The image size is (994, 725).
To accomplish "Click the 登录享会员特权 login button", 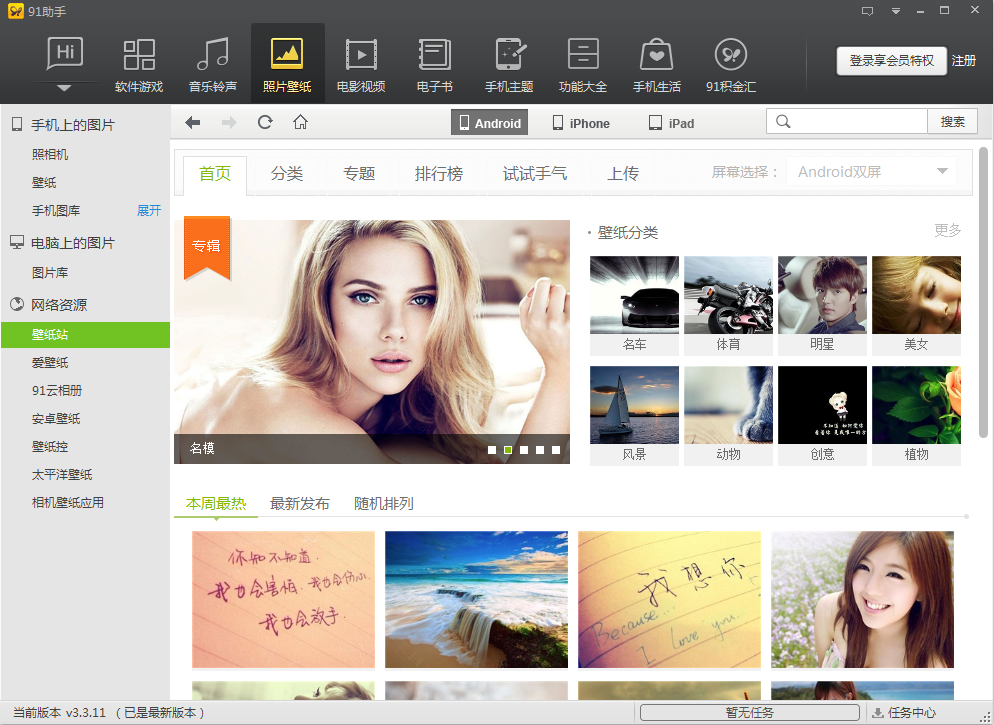I will pyautogui.click(x=891, y=61).
